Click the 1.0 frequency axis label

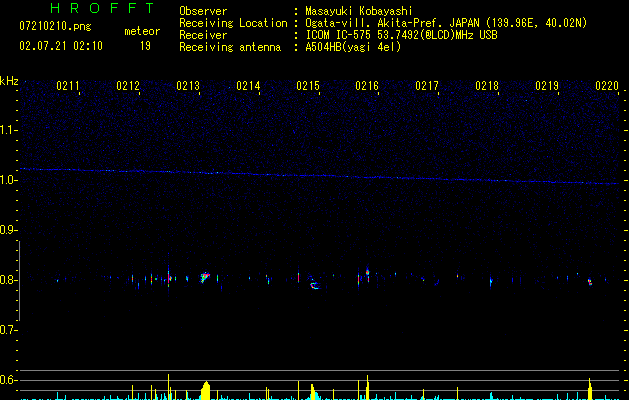[x=8, y=180]
